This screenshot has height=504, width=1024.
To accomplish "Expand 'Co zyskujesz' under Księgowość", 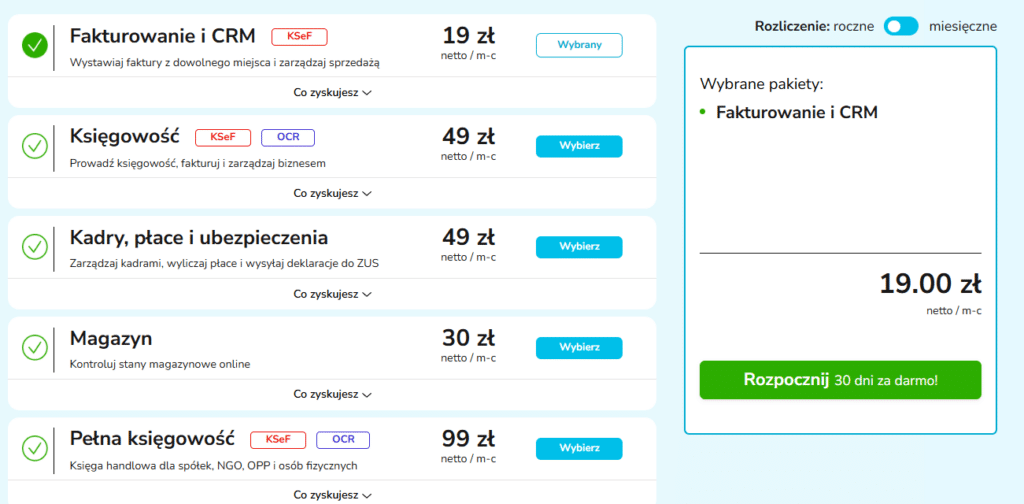I will 332,193.
